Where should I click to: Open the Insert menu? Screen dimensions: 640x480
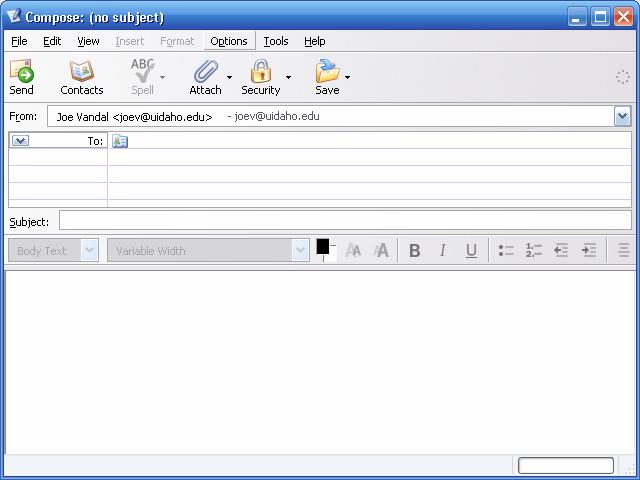[x=129, y=41]
